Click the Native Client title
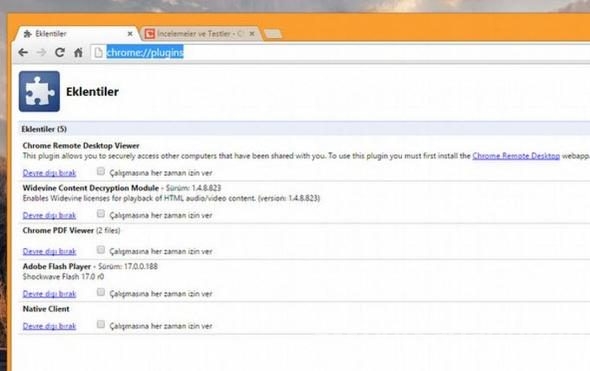This screenshot has height=371, width=590. (46, 309)
